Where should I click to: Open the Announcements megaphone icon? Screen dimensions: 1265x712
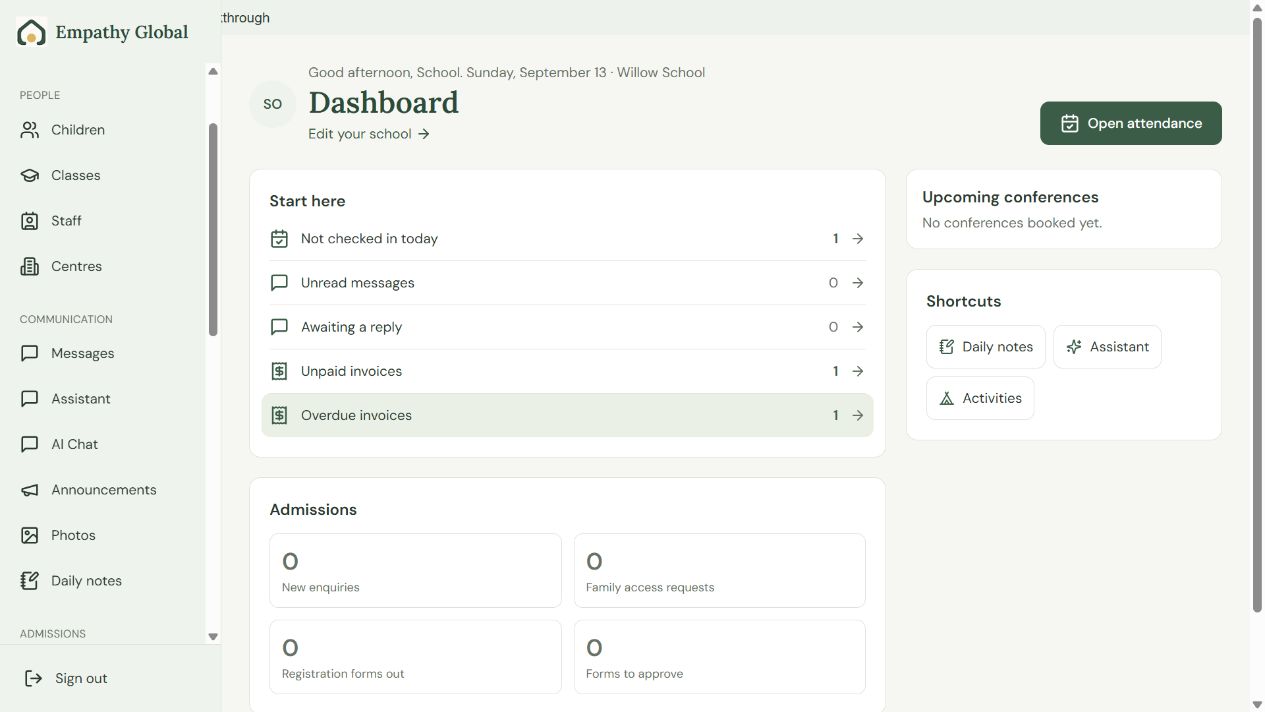tap(30, 490)
